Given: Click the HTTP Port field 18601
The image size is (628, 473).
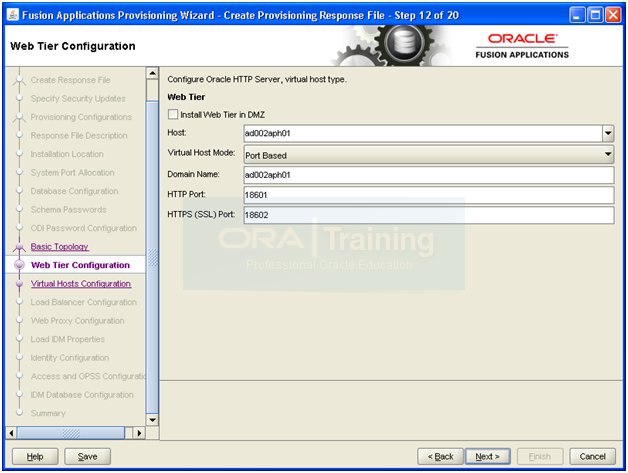Looking at the screenshot, I should 429,195.
